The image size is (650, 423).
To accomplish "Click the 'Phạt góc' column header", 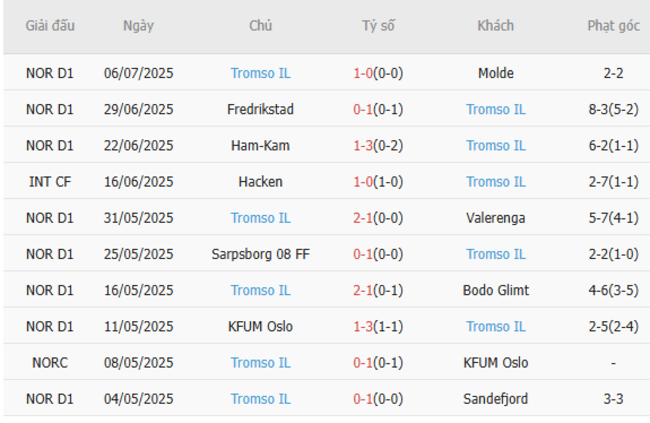I will [x=614, y=26].
